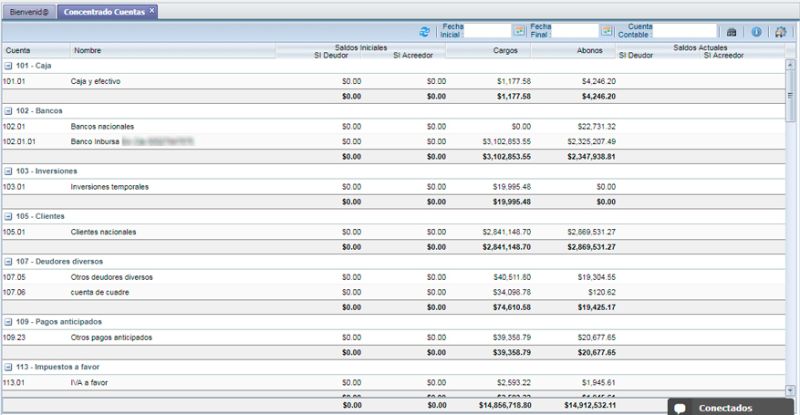Image resolution: width=800 pixels, height=415 pixels.
Task: Click the search binoculars icon
Action: [x=732, y=32]
